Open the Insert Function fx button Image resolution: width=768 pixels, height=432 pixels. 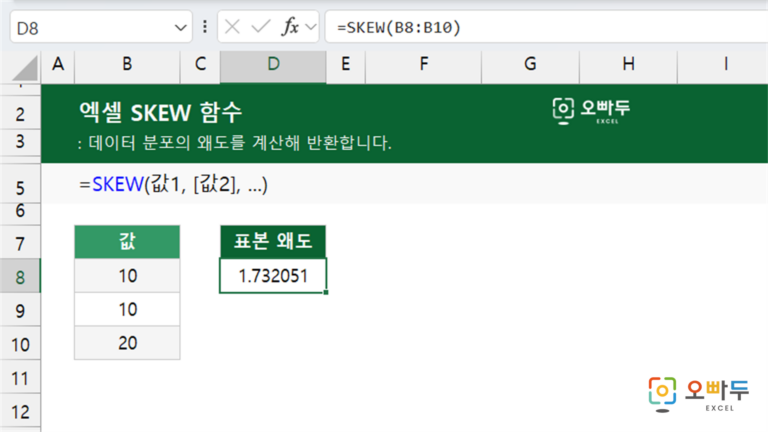tap(290, 27)
